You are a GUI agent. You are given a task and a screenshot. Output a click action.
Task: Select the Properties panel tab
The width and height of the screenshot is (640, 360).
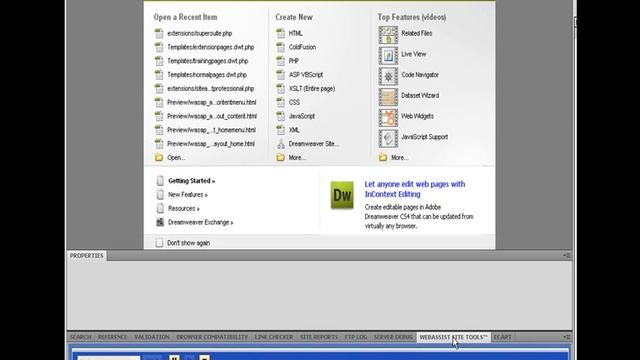click(x=87, y=256)
